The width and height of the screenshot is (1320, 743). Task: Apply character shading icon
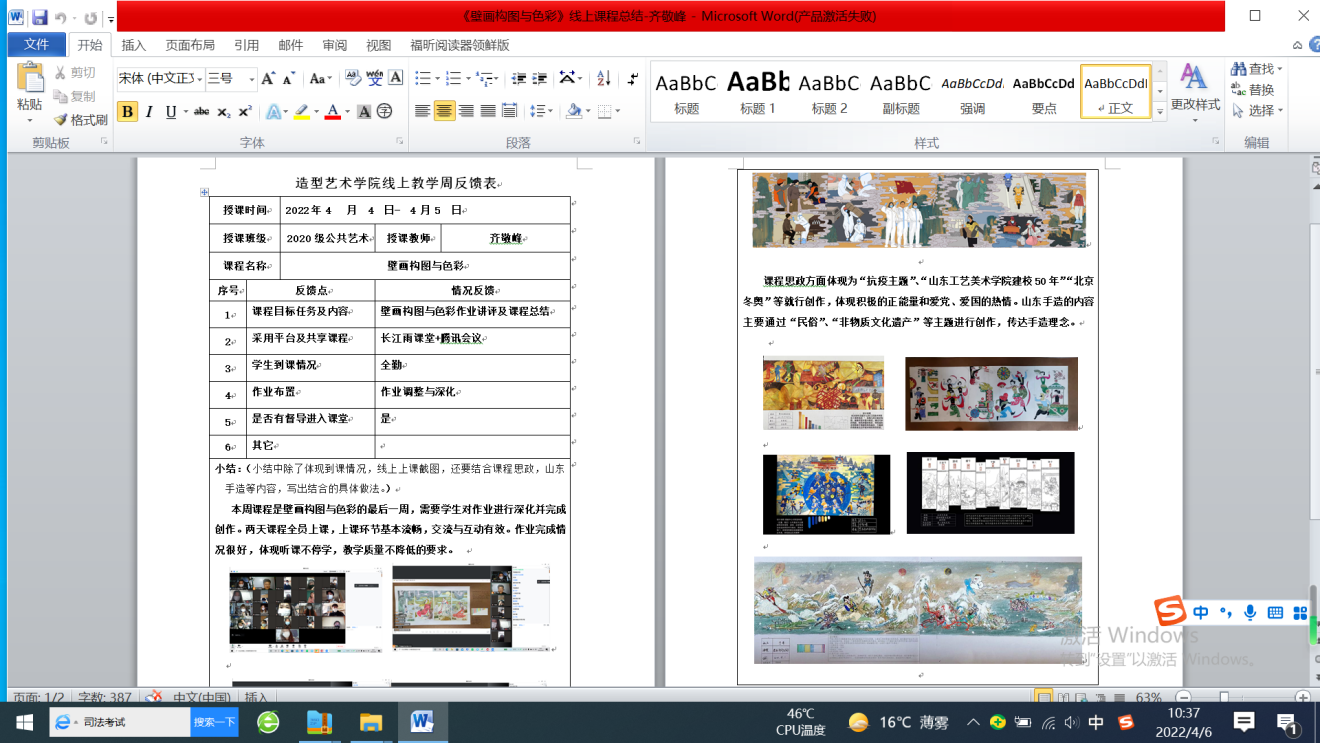point(364,111)
